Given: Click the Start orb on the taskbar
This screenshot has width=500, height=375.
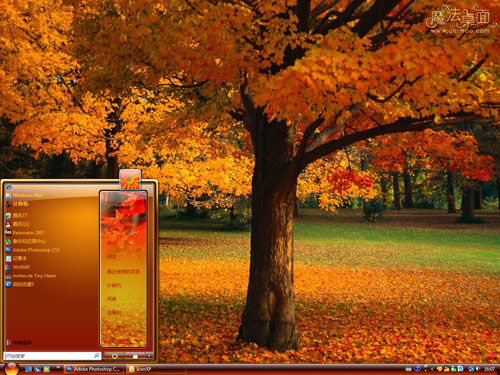Looking at the screenshot, I should [11, 369].
